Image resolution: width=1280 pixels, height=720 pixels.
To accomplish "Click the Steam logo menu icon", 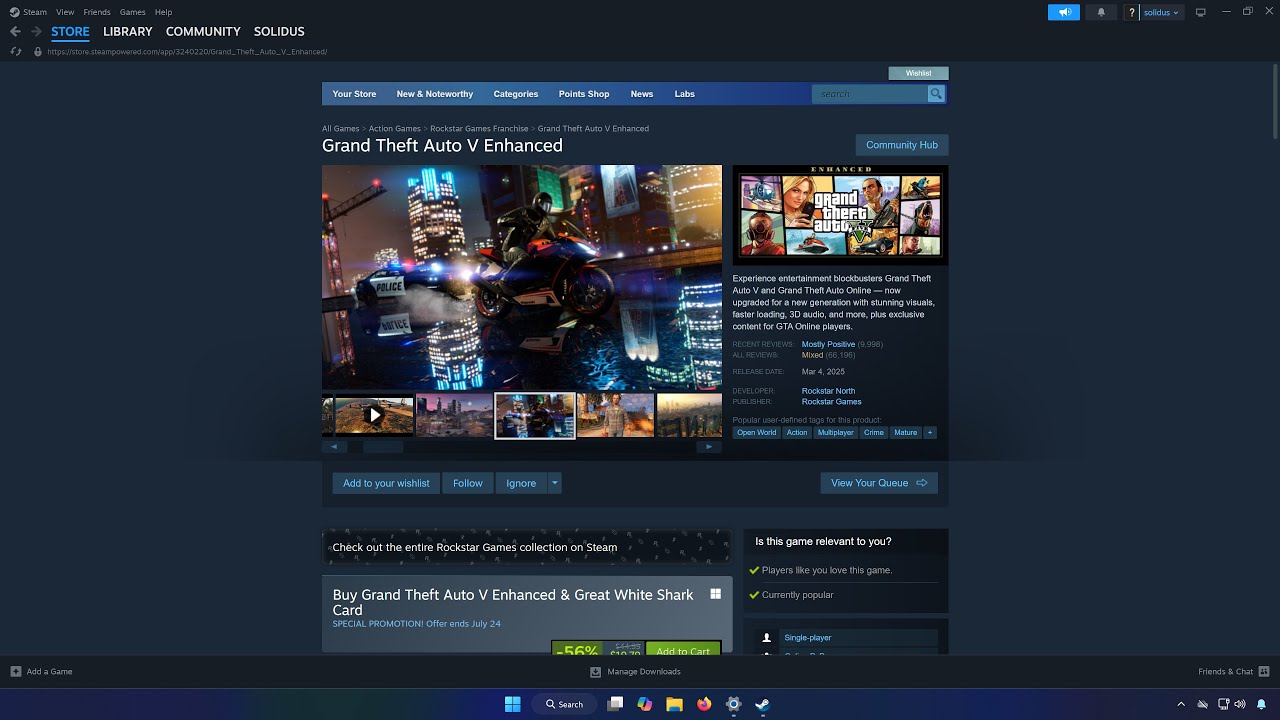I will pos(14,12).
